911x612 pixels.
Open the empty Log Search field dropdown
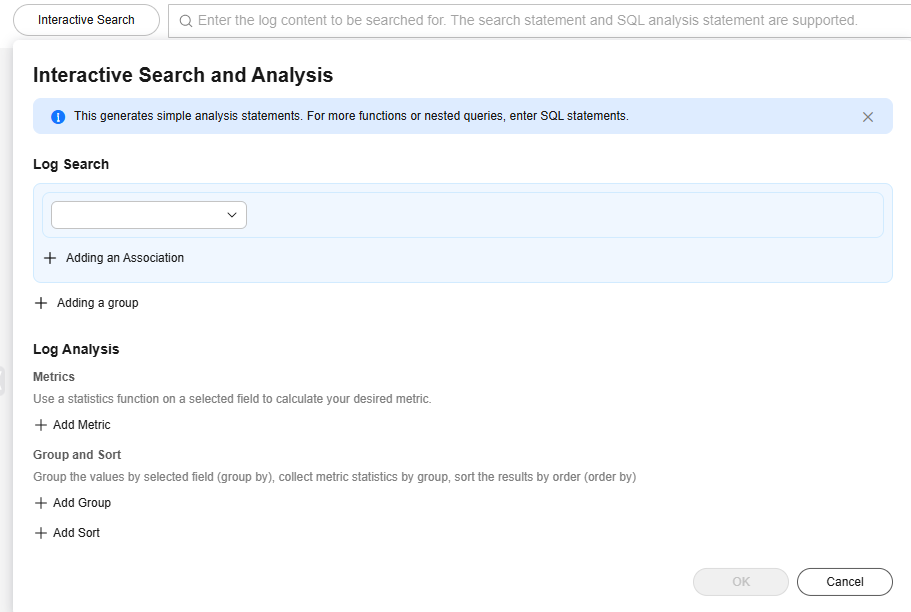(138, 215)
